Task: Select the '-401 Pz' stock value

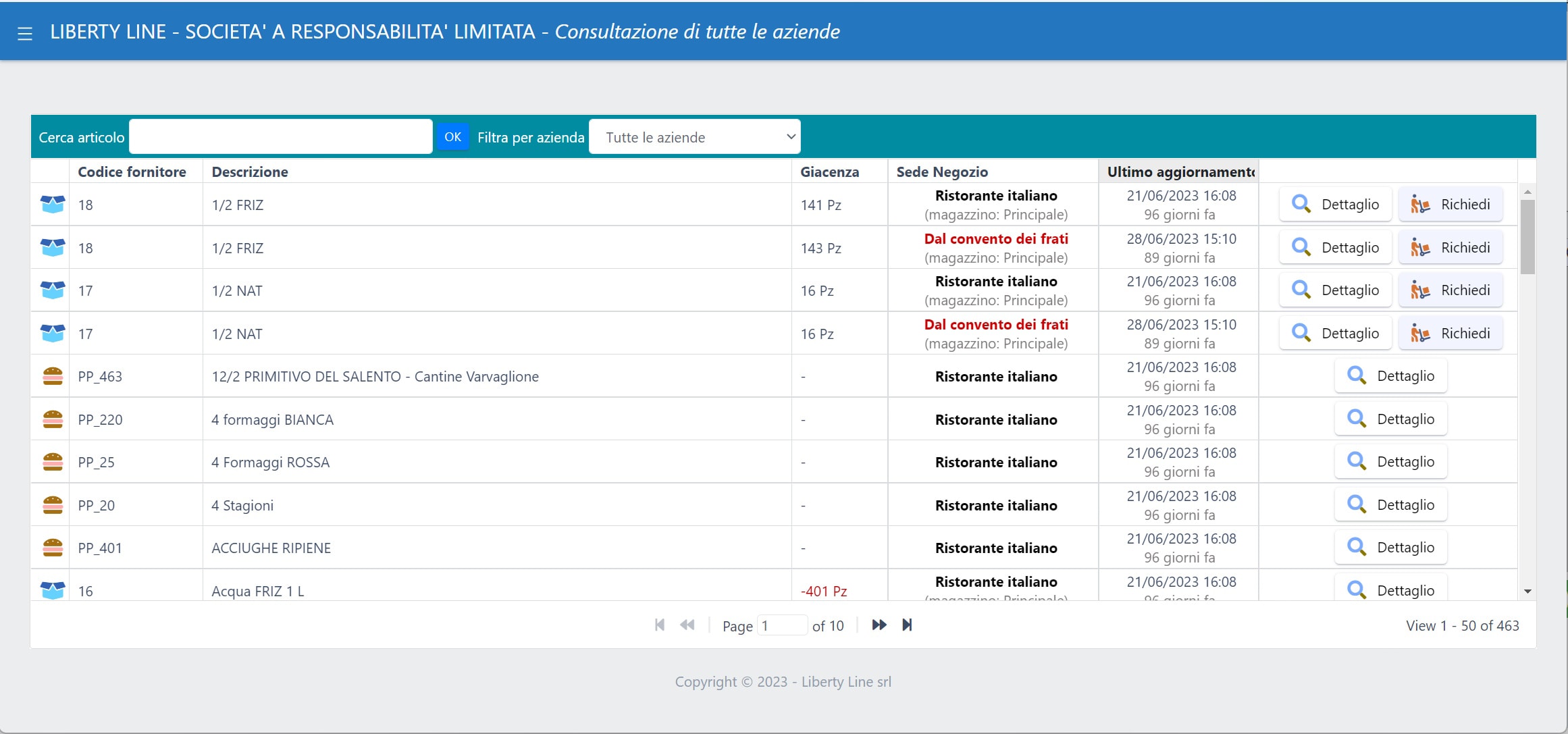Action: click(x=824, y=591)
